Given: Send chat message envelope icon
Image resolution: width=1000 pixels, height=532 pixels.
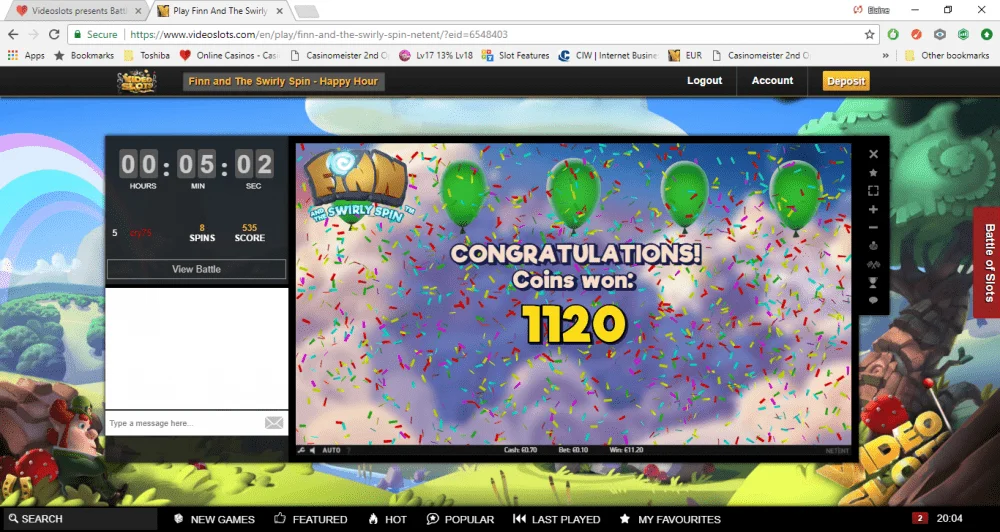Looking at the screenshot, I should tap(274, 423).
